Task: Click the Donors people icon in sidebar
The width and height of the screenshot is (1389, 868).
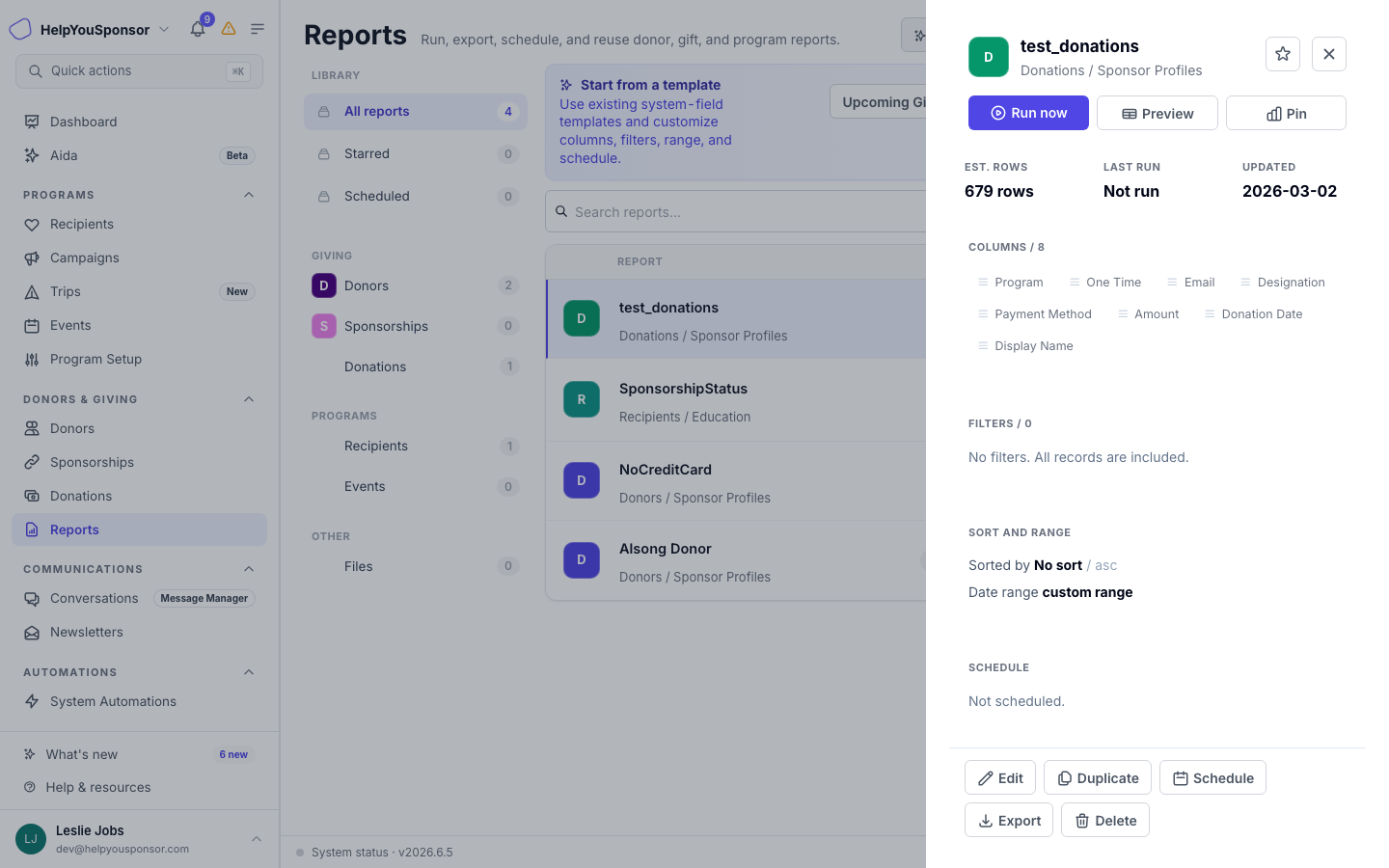Action: click(x=32, y=428)
